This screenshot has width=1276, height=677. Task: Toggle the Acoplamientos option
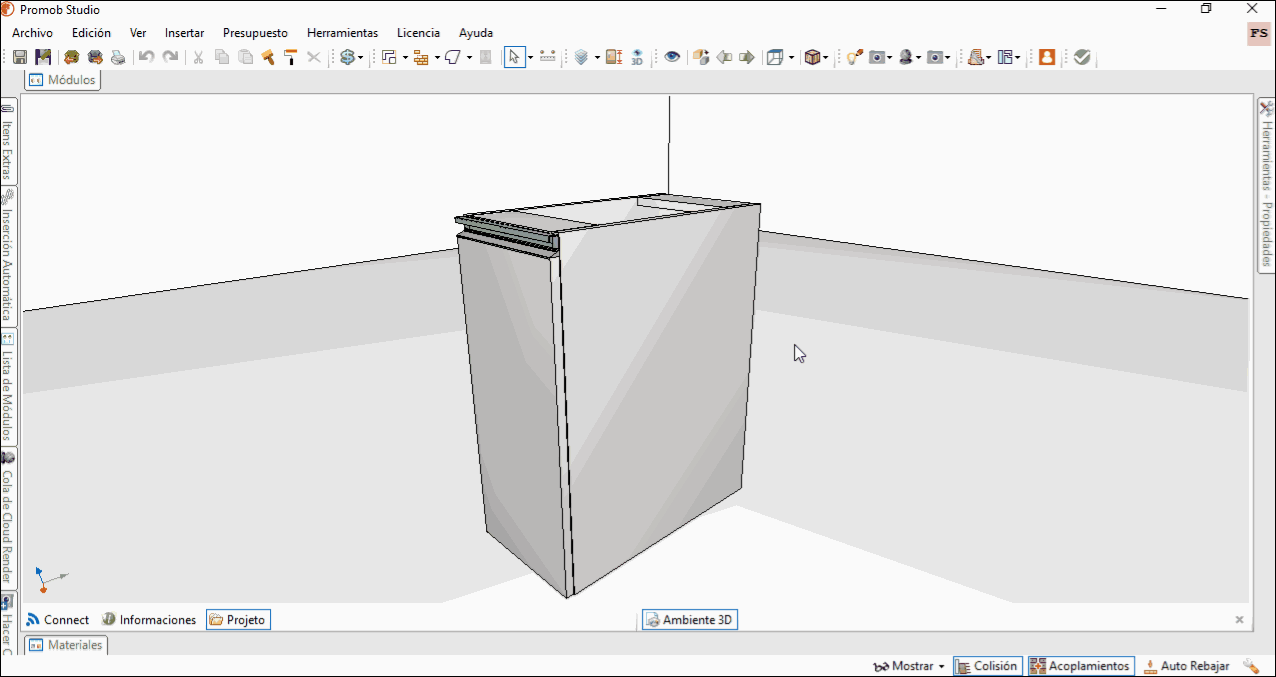coord(1081,666)
